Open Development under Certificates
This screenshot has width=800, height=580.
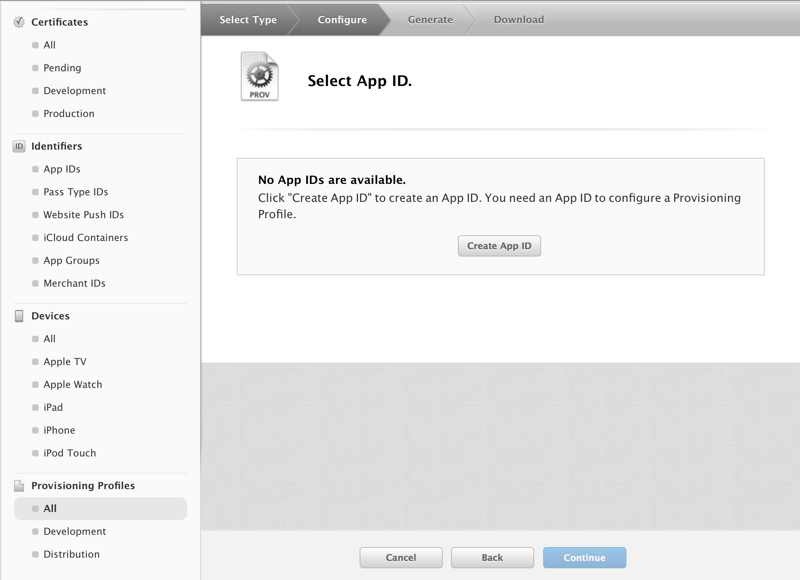[74, 91]
